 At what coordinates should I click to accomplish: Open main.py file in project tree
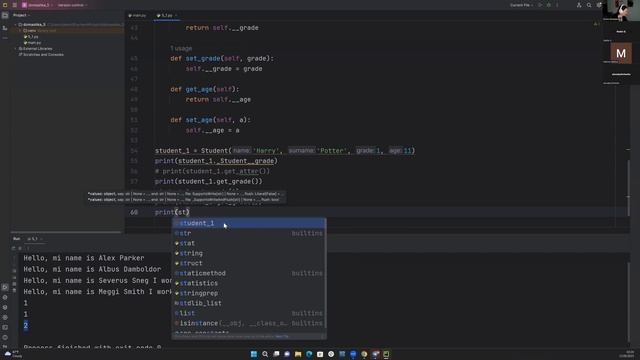pyautogui.click(x=34, y=42)
